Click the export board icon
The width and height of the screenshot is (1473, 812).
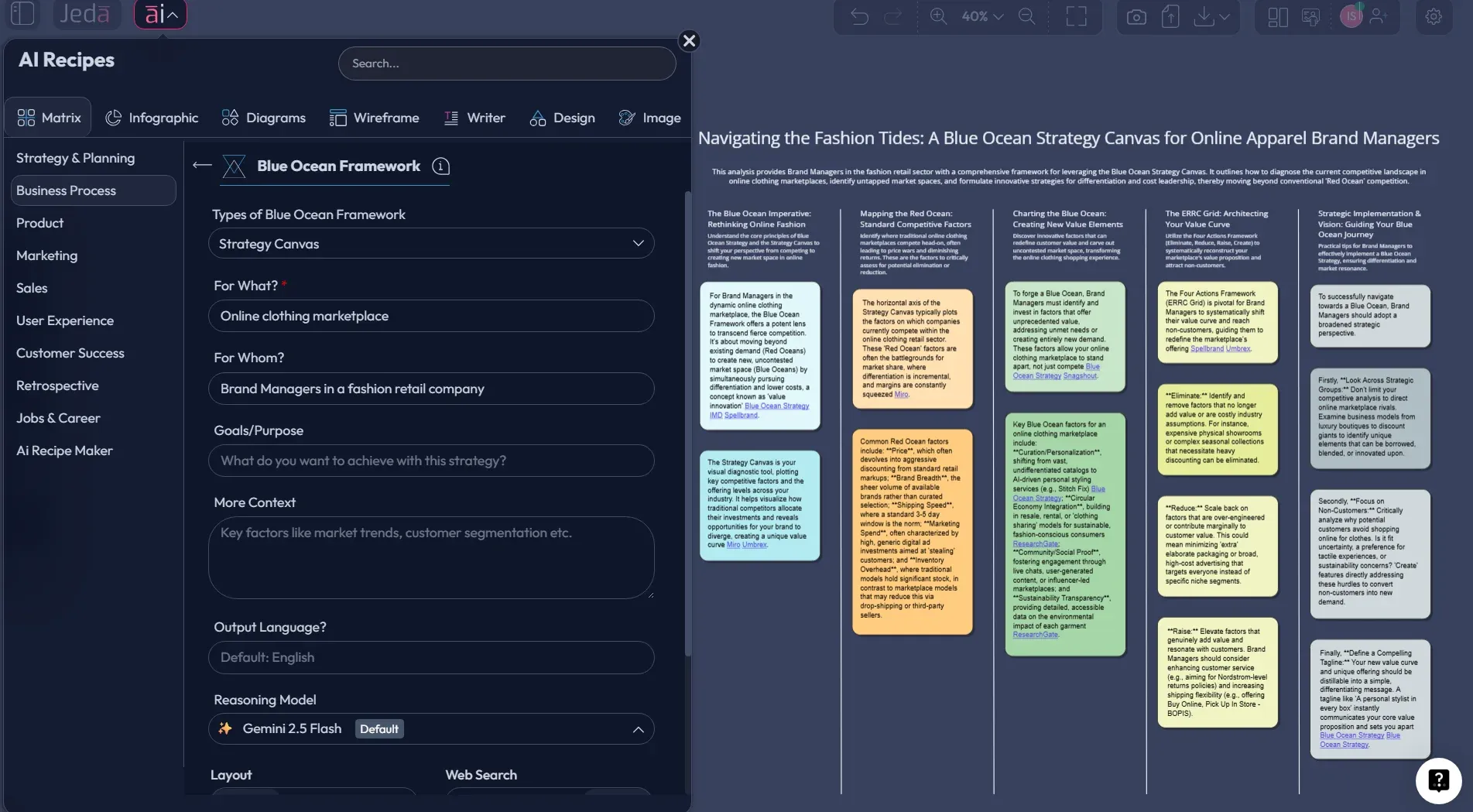click(x=1170, y=16)
